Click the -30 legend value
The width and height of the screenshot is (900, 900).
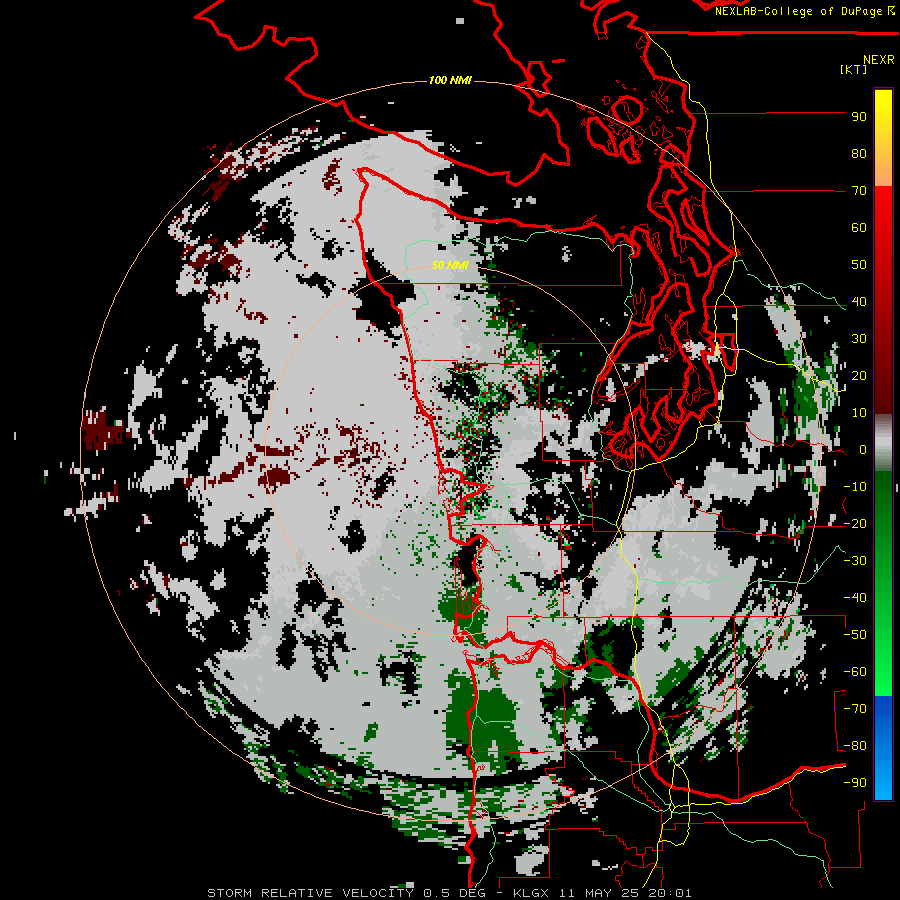(855, 561)
